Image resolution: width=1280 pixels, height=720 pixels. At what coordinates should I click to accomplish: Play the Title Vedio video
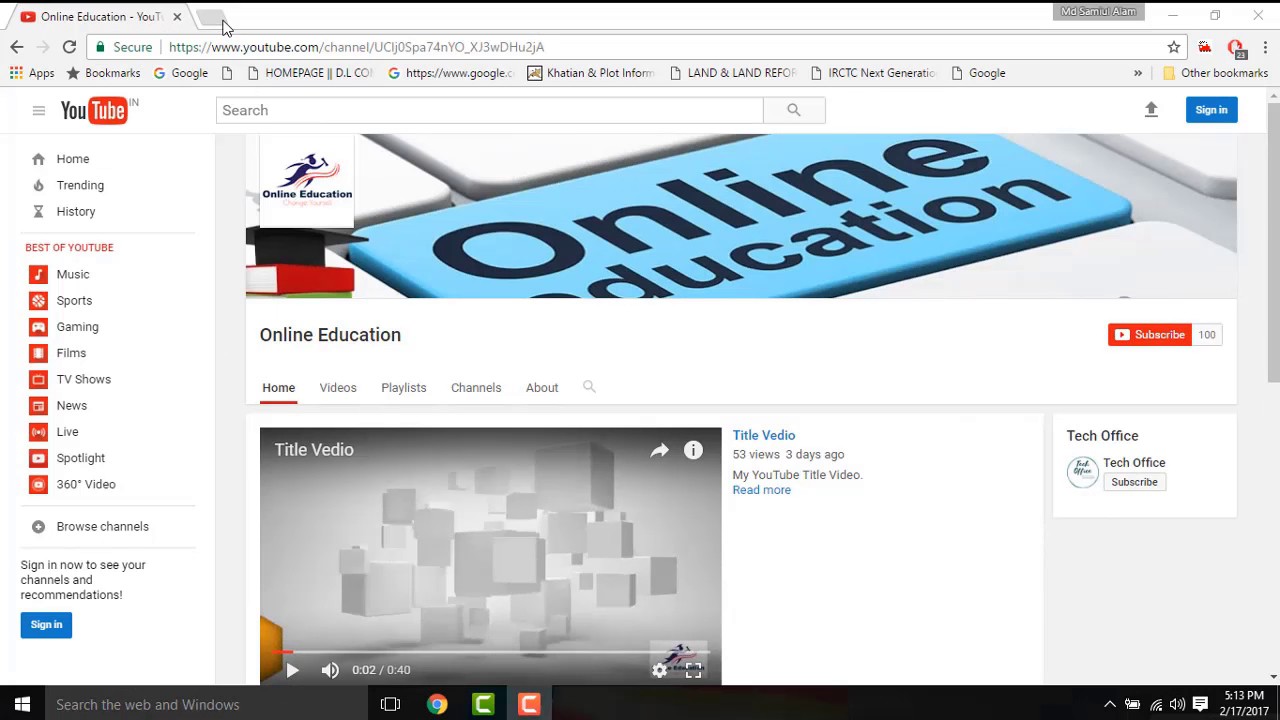pyautogui.click(x=292, y=670)
